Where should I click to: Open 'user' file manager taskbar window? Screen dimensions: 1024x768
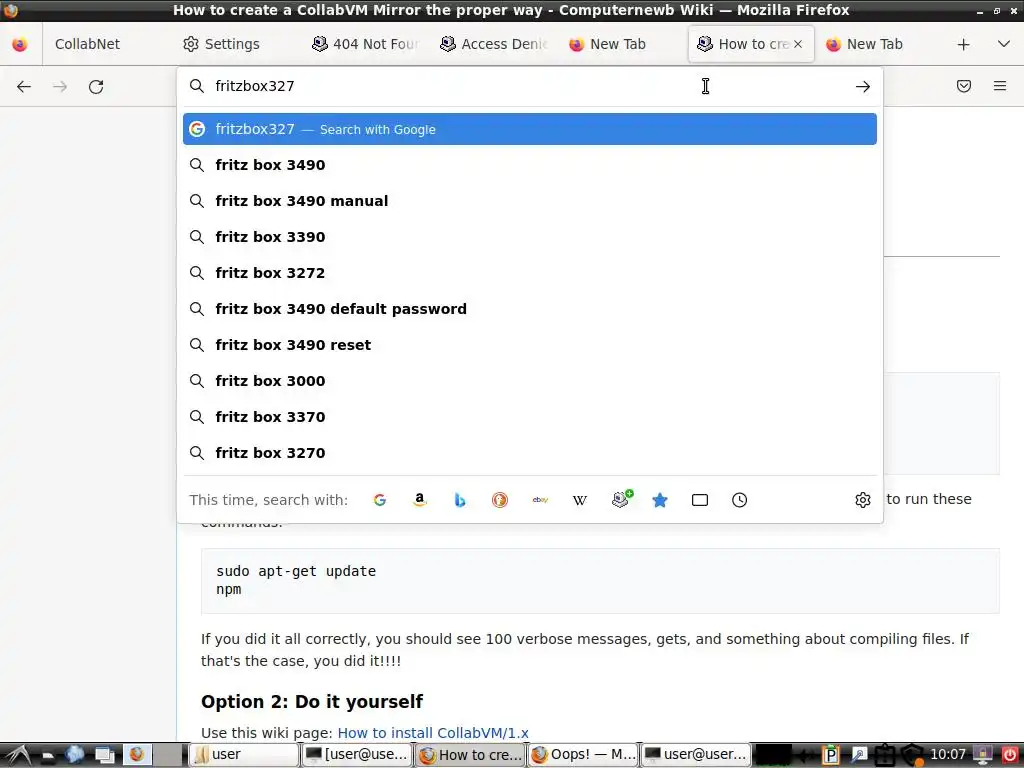tap(244, 754)
